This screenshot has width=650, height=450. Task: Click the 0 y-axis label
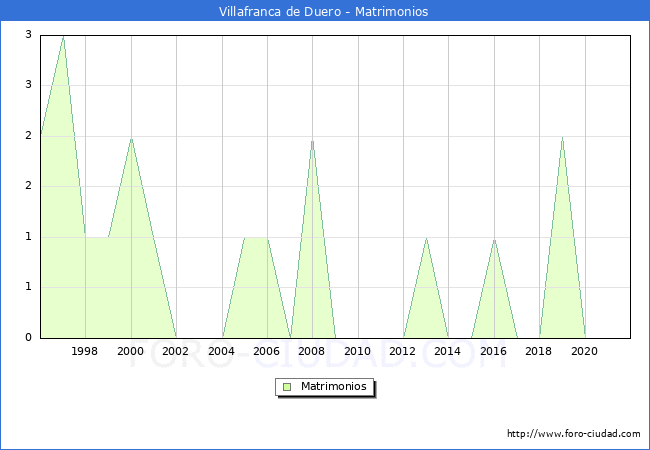pos(28,337)
